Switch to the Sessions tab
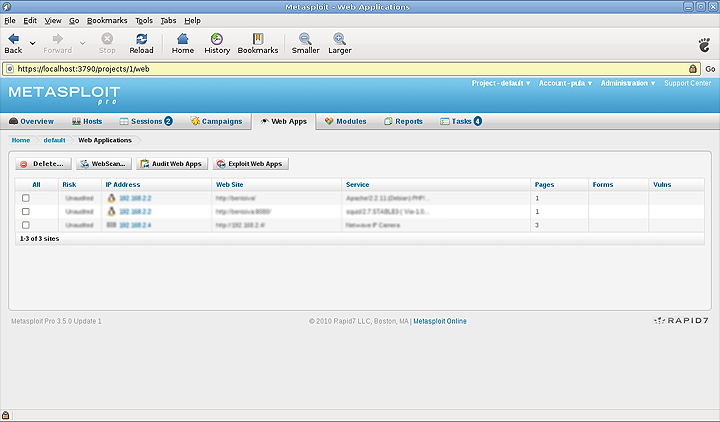Image resolution: width=720 pixels, height=422 pixels. (x=146, y=121)
